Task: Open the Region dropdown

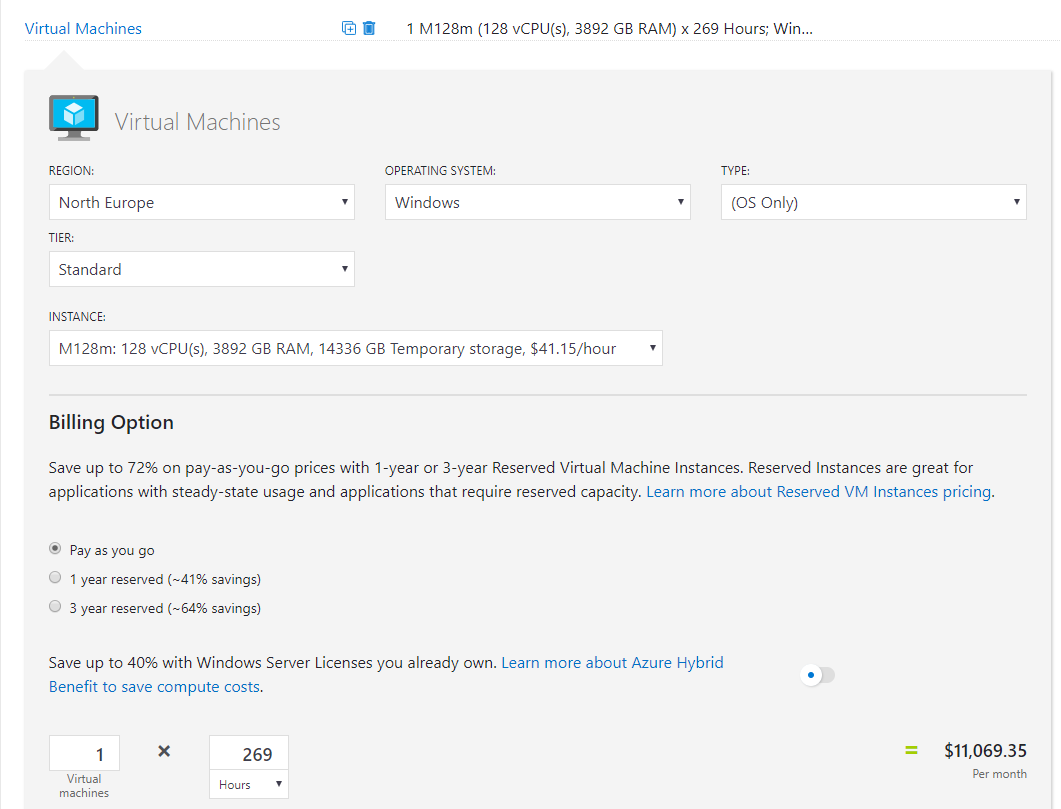Action: point(201,202)
